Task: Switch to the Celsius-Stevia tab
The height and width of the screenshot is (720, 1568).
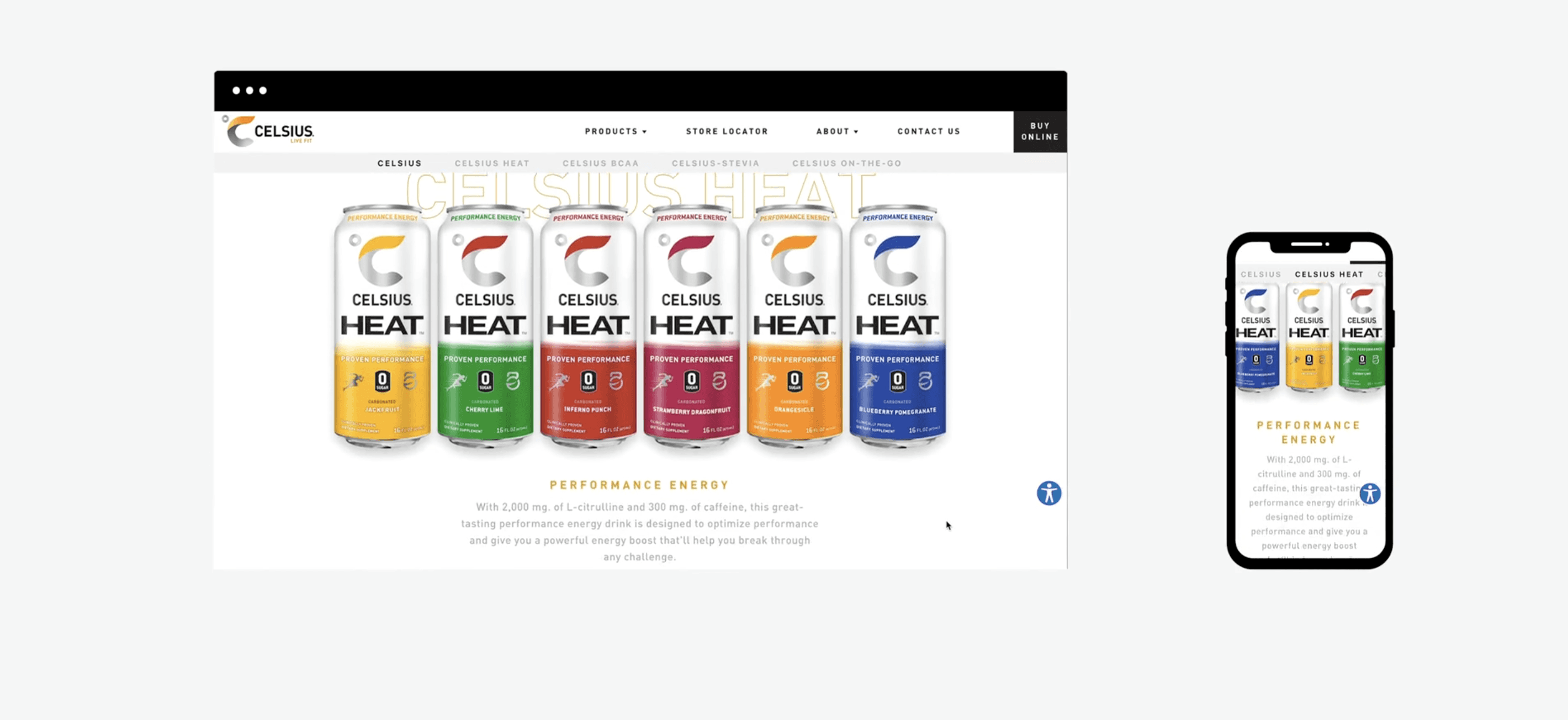Action: tap(715, 163)
